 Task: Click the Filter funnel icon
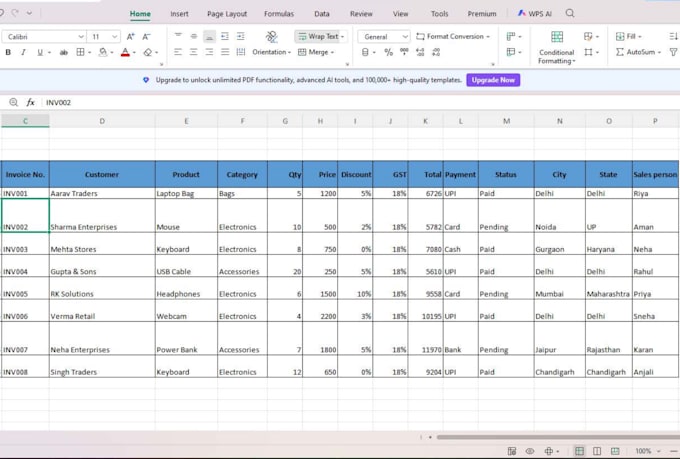click(x=673, y=52)
